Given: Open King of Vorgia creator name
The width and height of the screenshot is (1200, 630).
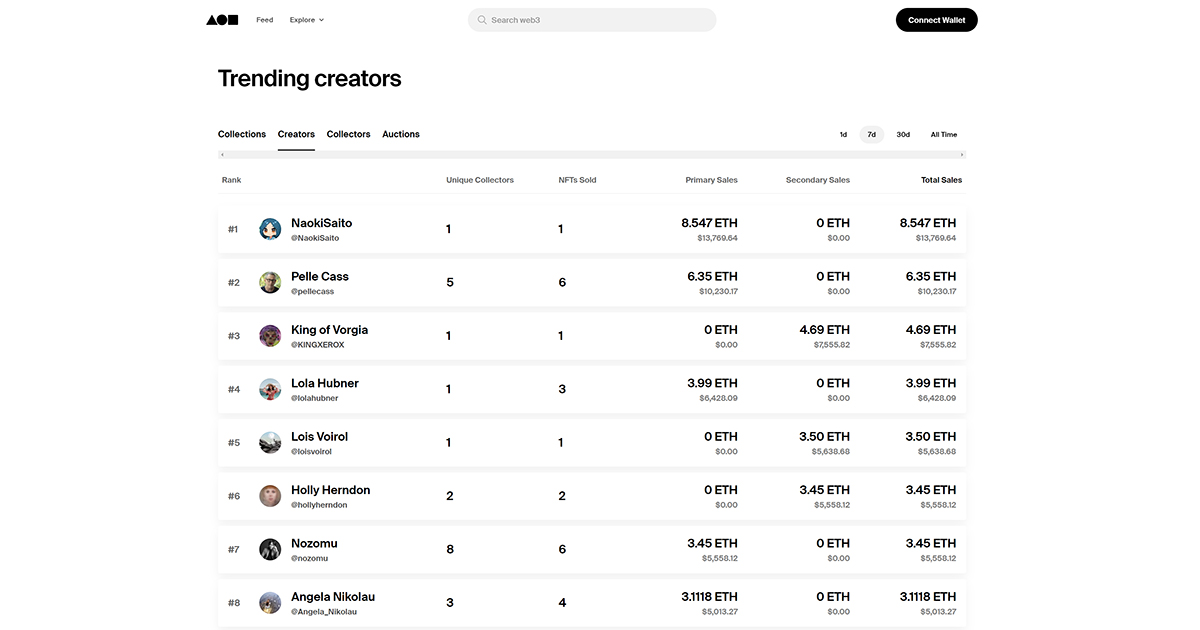Looking at the screenshot, I should pos(330,330).
